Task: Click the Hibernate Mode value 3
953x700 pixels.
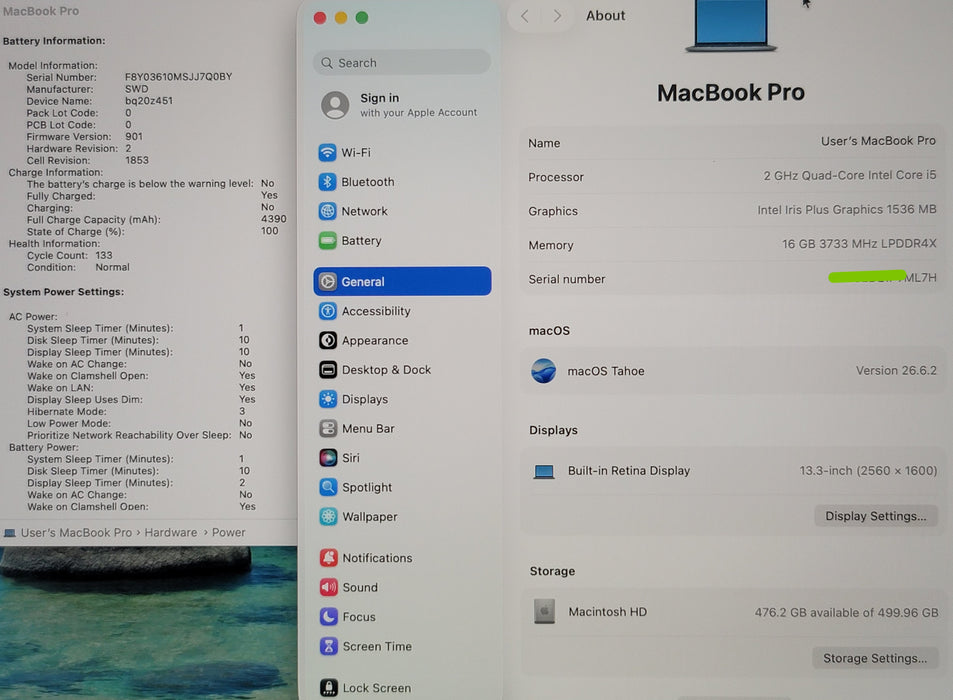Action: (x=242, y=411)
